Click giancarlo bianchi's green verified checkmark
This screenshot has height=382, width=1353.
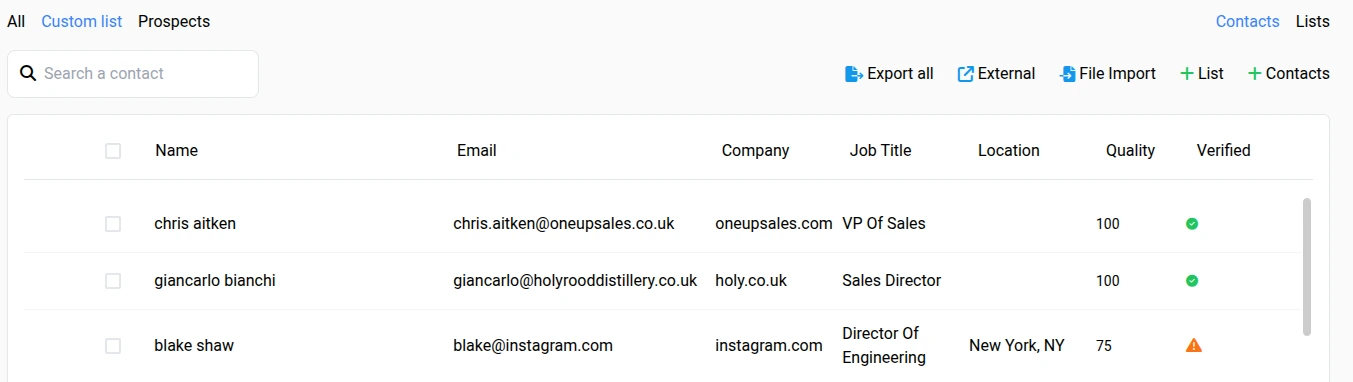pyautogui.click(x=1192, y=281)
